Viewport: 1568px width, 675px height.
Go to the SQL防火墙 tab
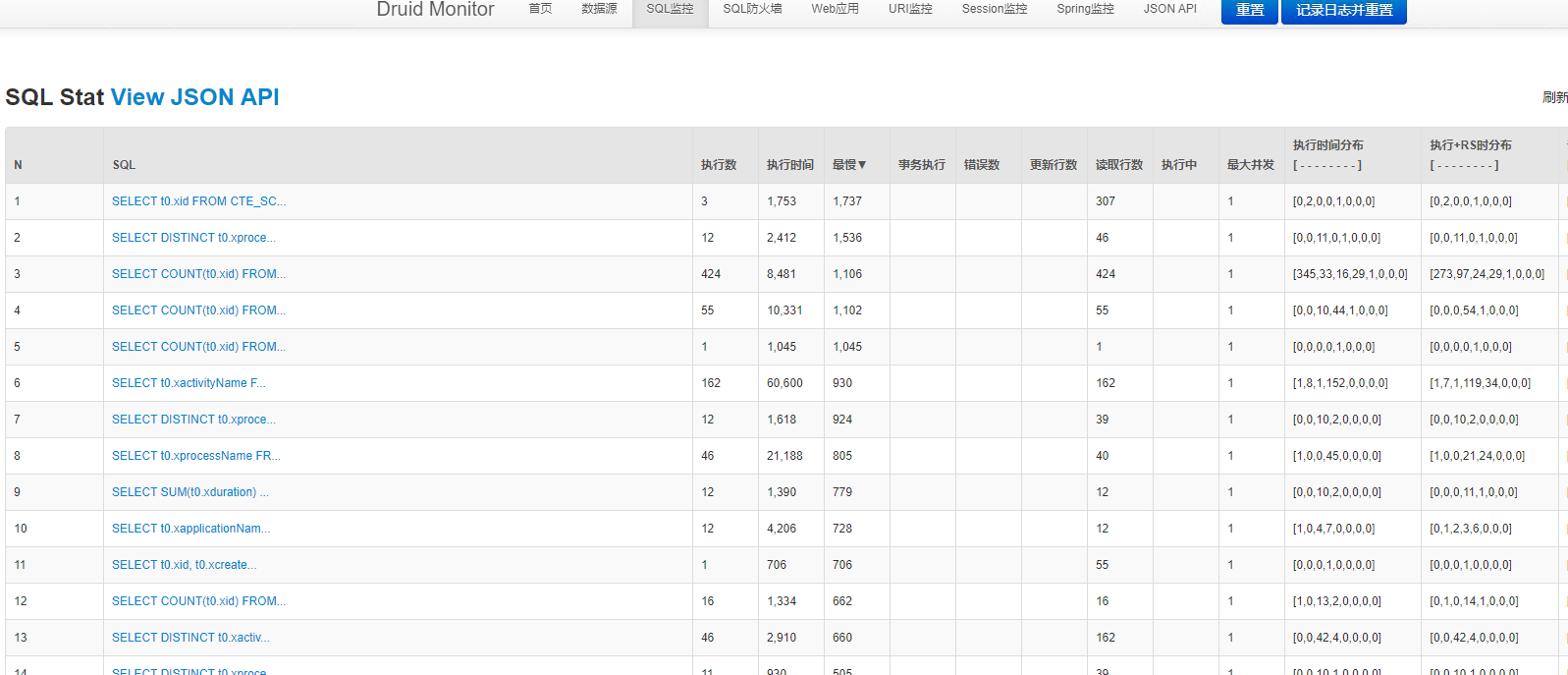click(752, 9)
